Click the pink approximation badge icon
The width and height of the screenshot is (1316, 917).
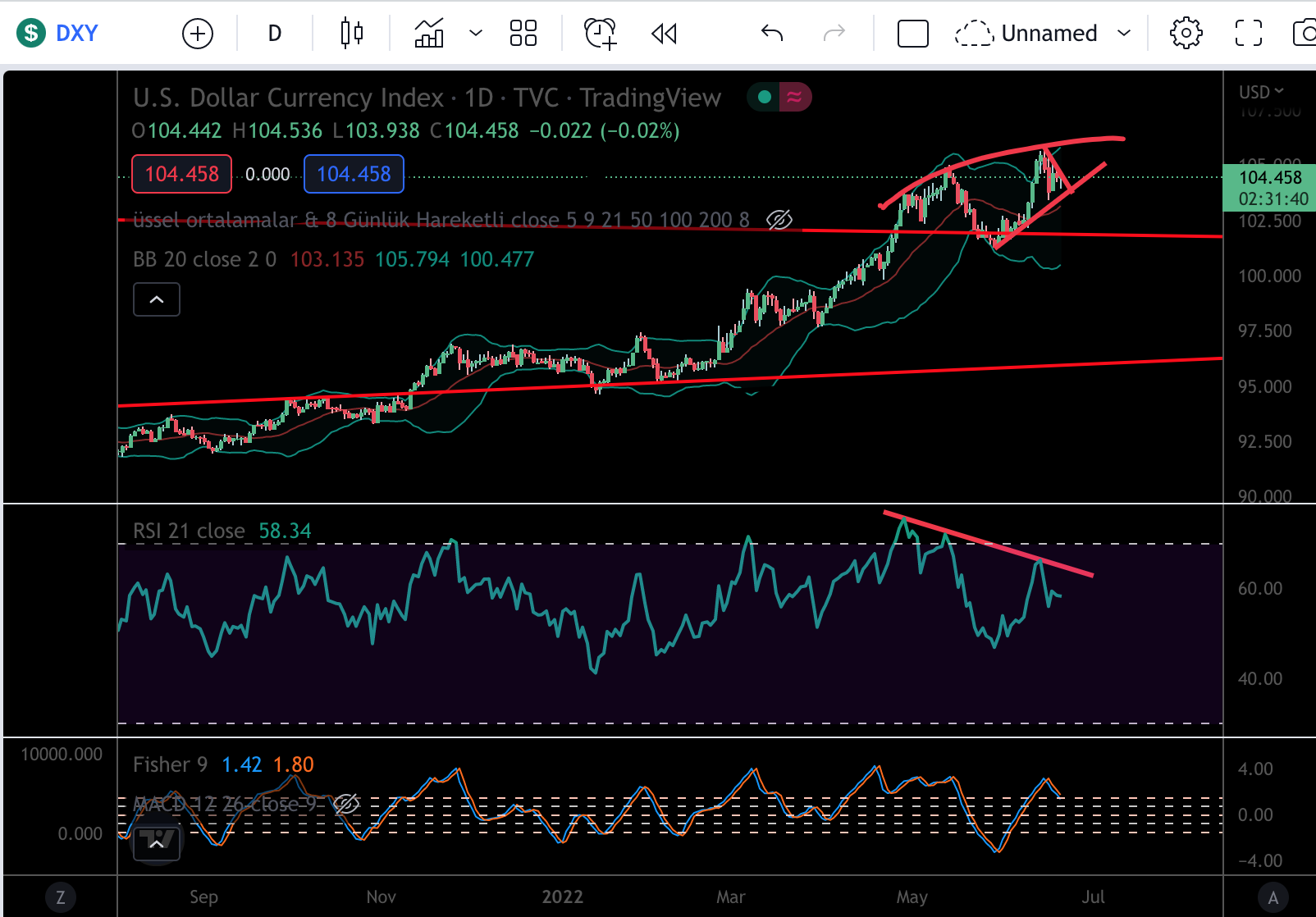pyautogui.click(x=794, y=97)
